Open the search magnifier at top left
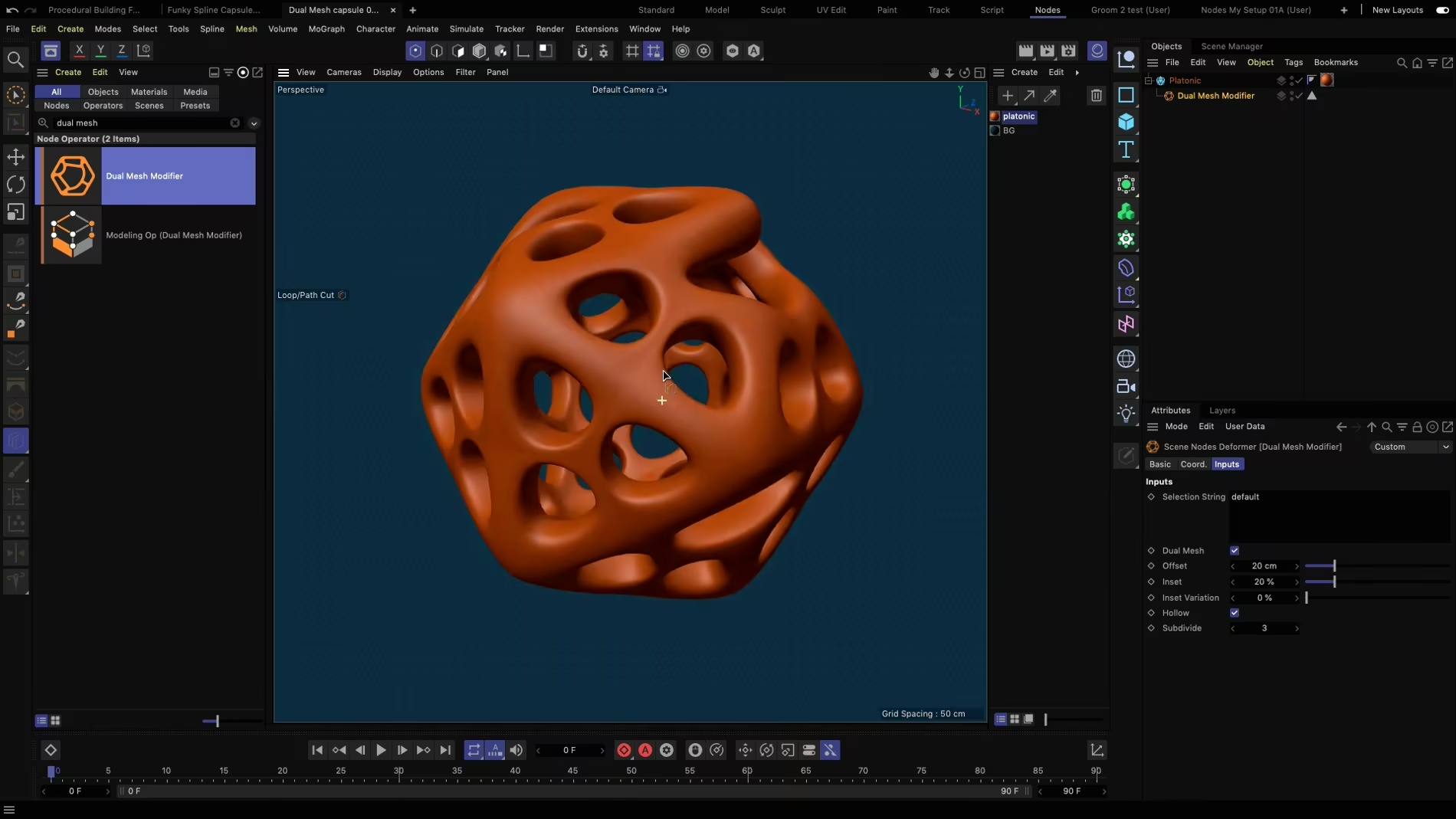 pyautogui.click(x=15, y=60)
